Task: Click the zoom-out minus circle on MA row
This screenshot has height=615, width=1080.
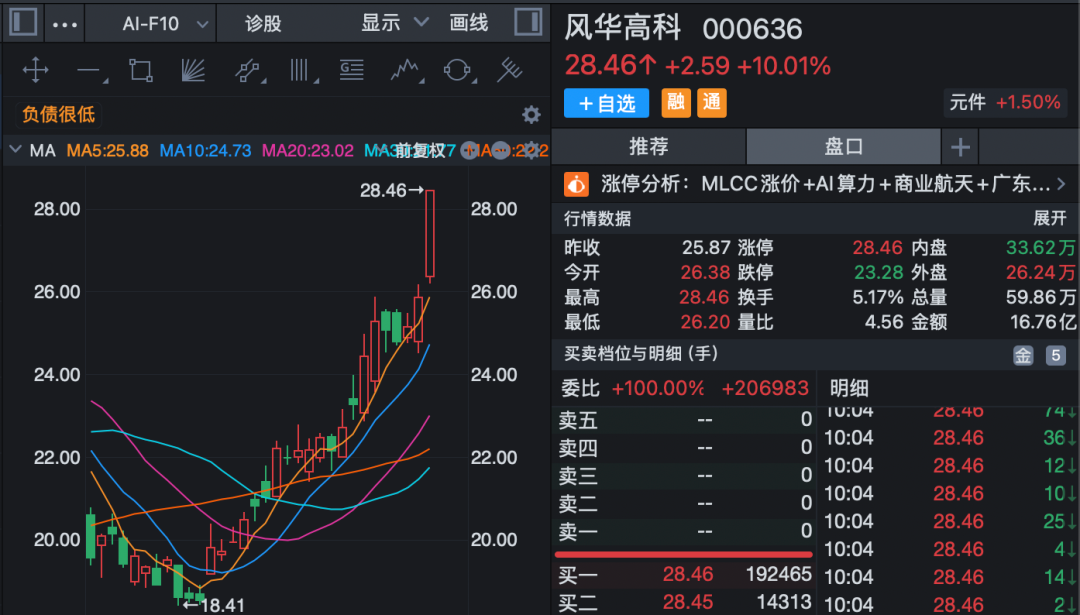Action: click(501, 151)
